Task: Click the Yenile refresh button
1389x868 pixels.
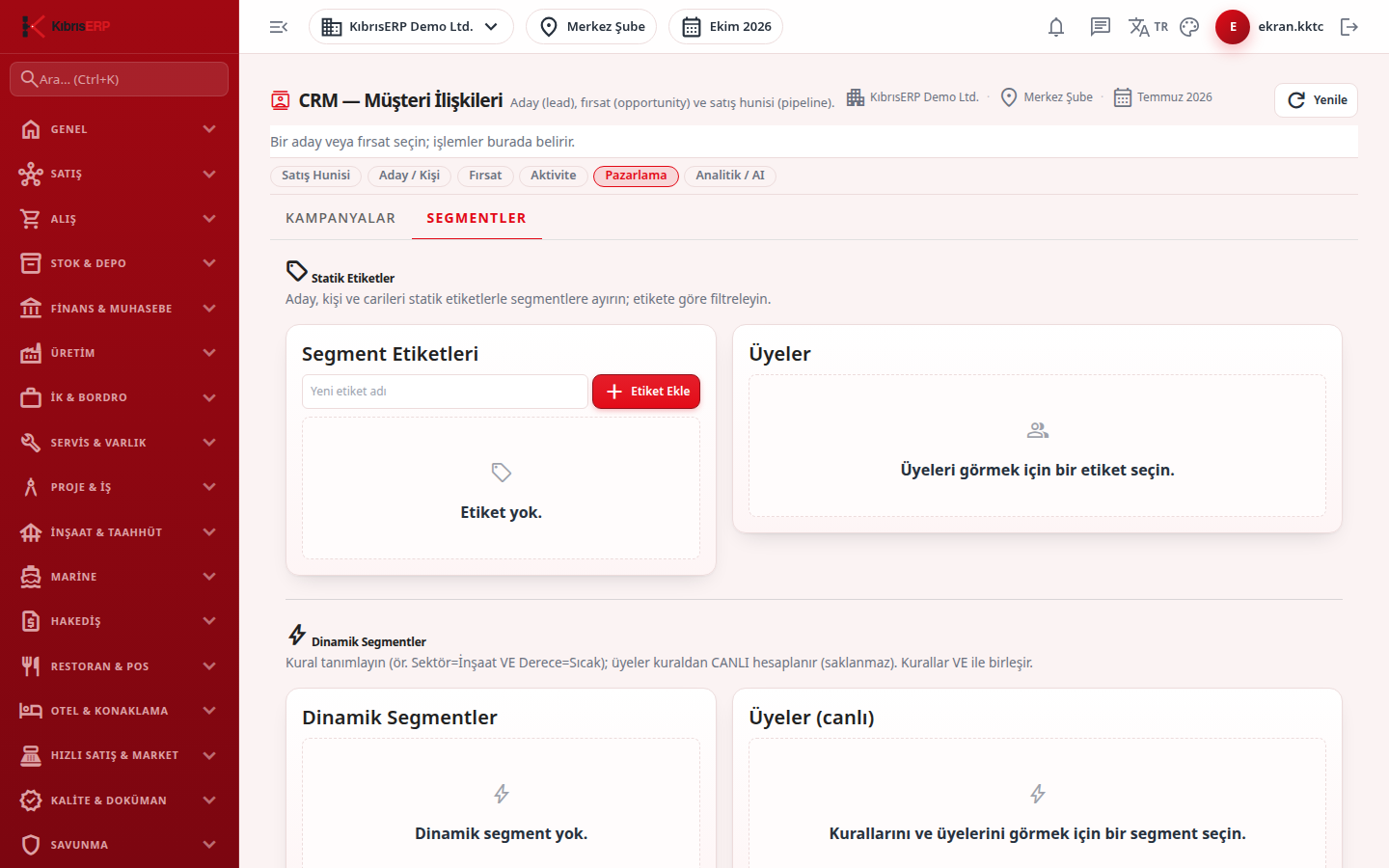Action: pyautogui.click(x=1316, y=100)
